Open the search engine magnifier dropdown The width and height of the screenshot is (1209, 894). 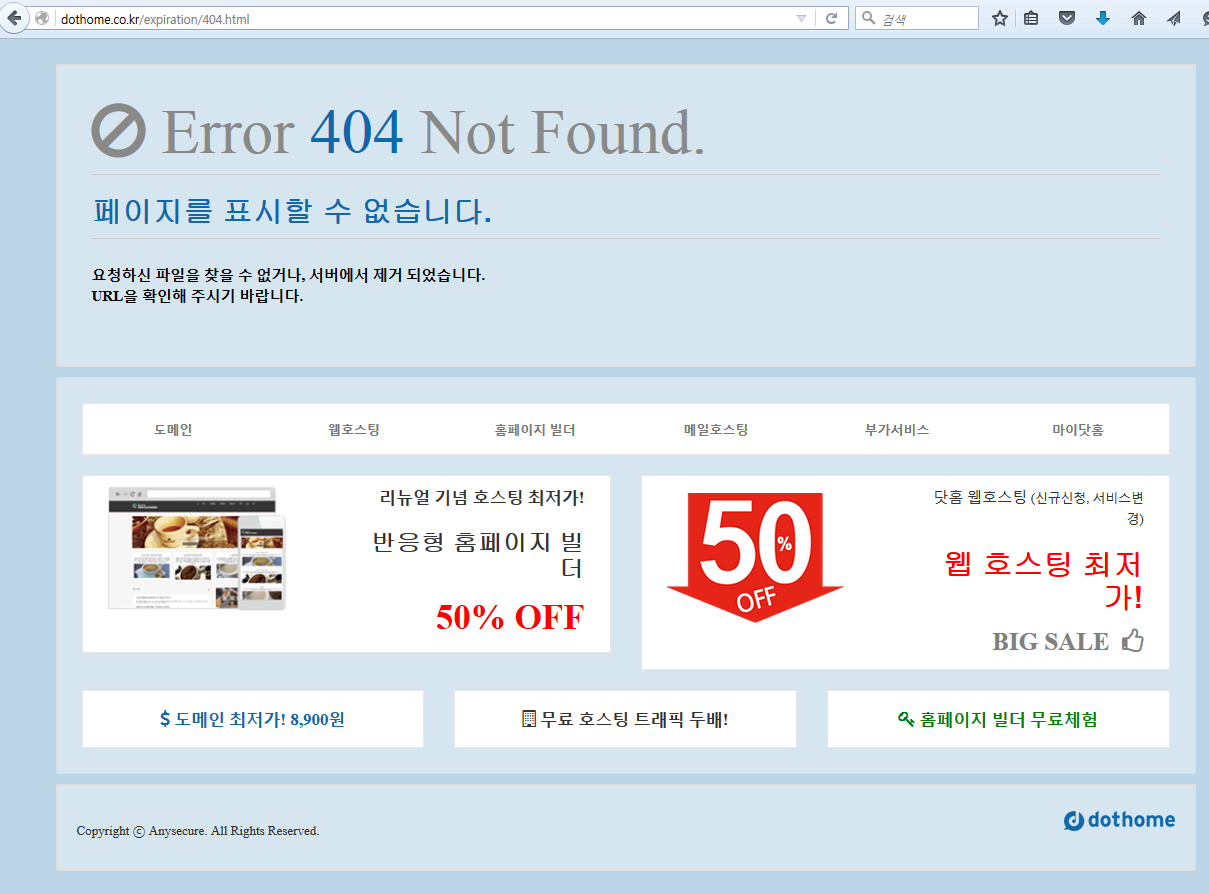[x=868, y=18]
